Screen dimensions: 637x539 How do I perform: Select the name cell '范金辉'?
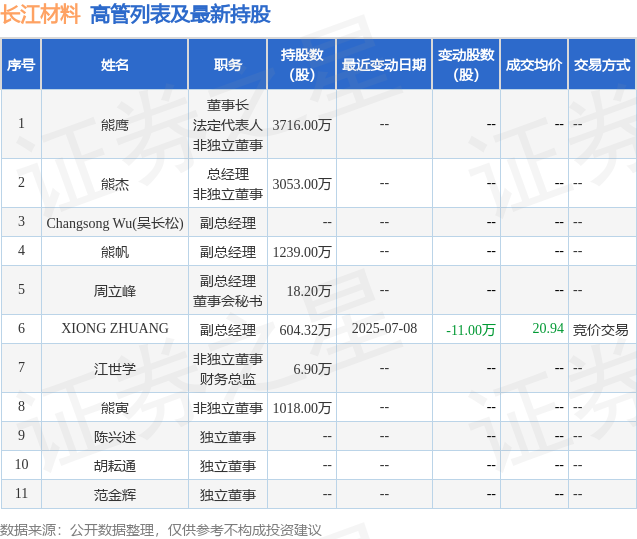point(115,495)
